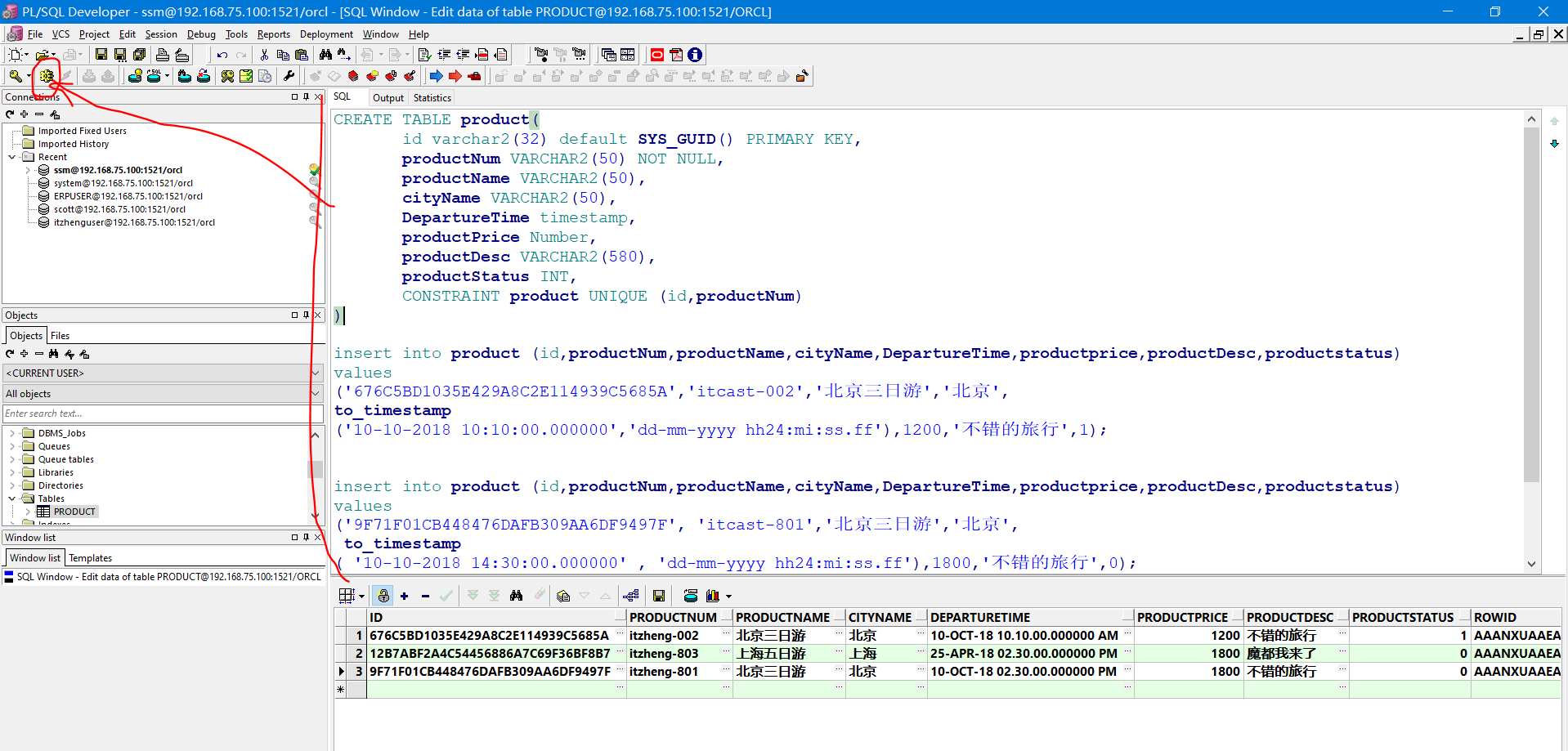This screenshot has width=1568, height=751.
Task: Click the blue information icon
Action: [695, 55]
